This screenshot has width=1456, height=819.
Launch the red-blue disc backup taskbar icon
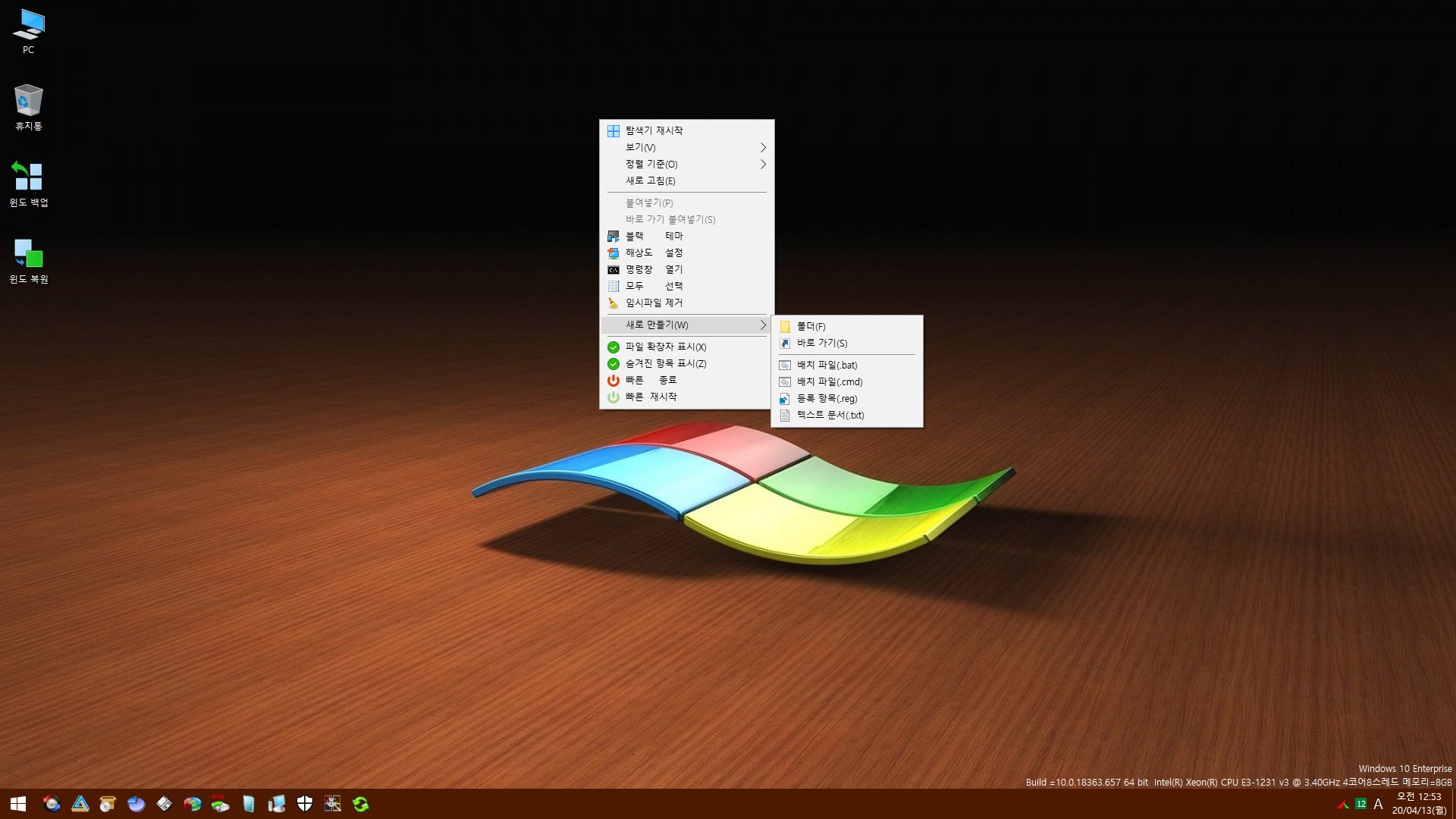click(52, 804)
